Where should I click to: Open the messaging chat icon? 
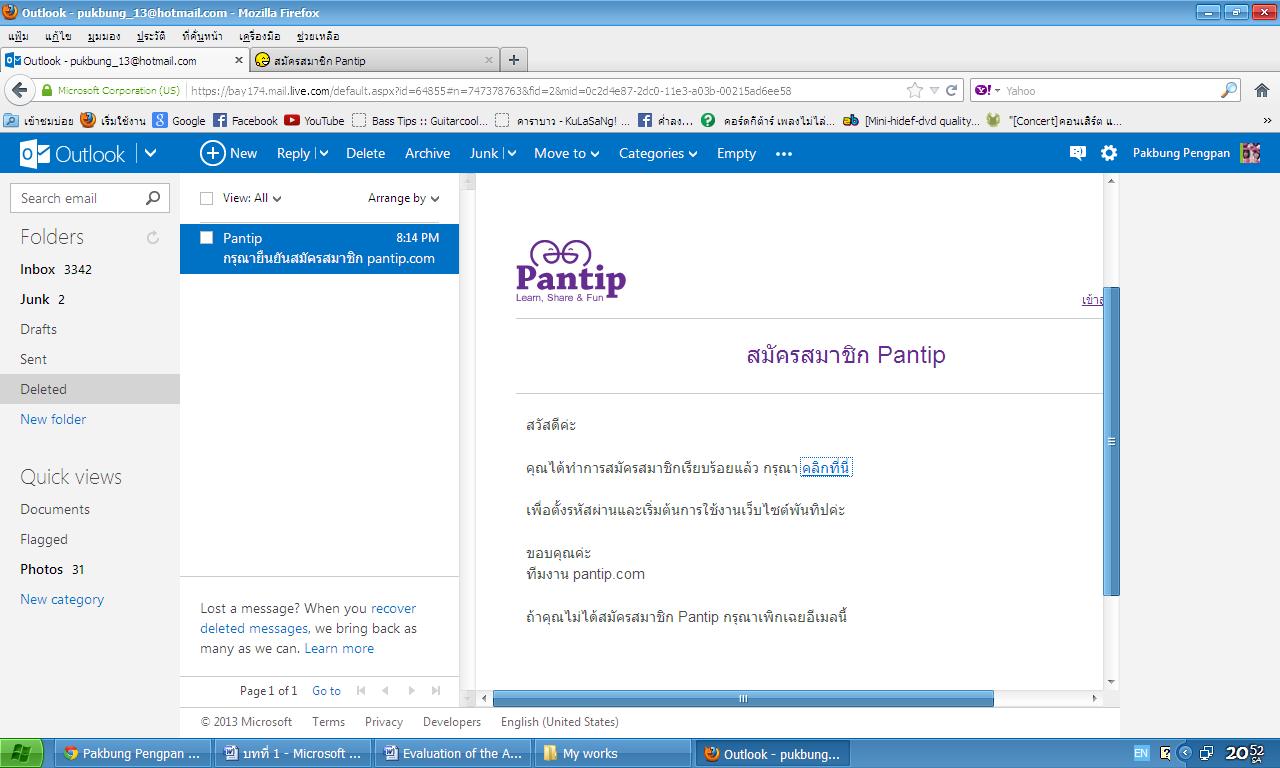[x=1077, y=153]
